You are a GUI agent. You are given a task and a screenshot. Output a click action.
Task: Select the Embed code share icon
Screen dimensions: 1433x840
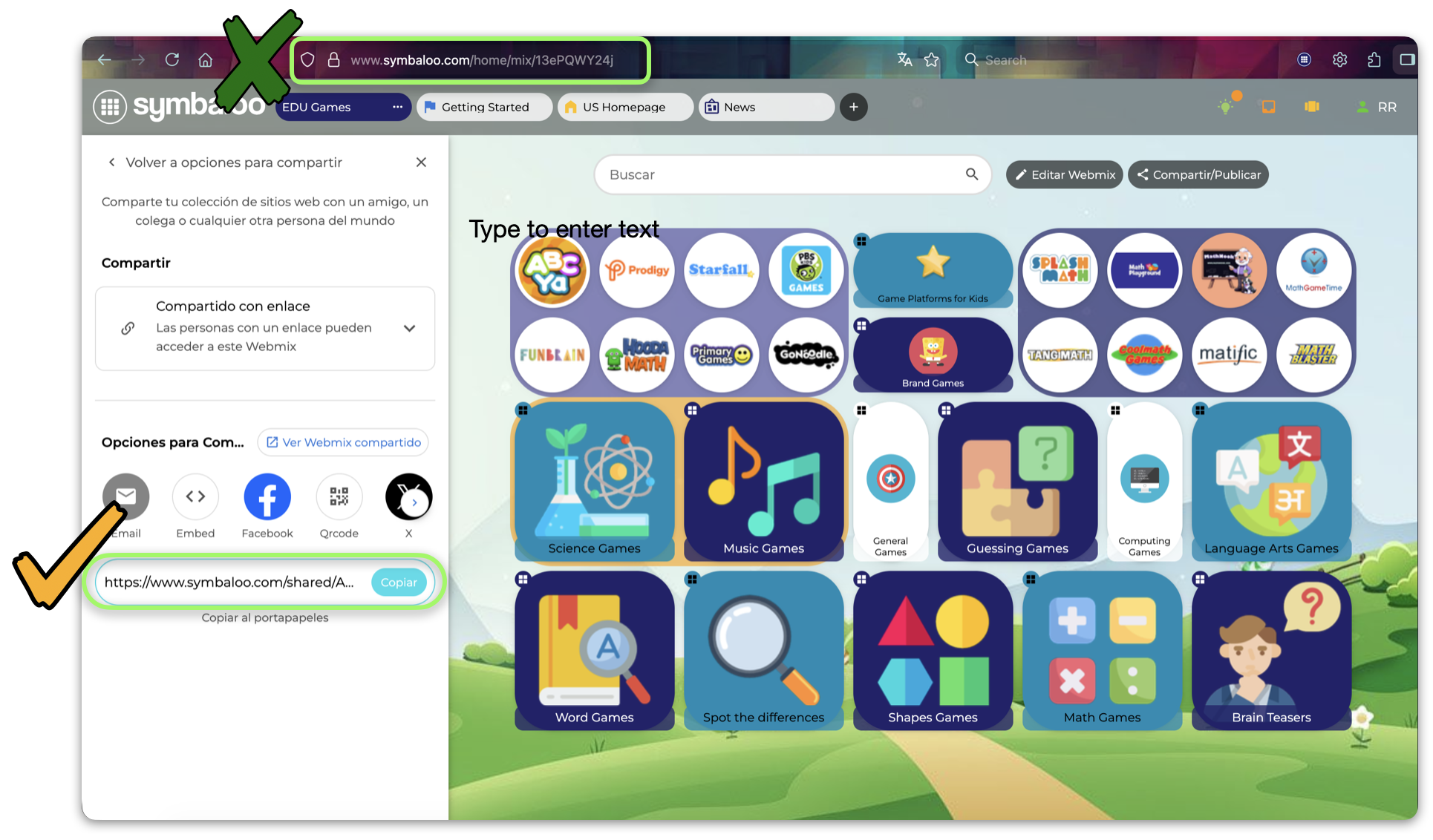195,496
